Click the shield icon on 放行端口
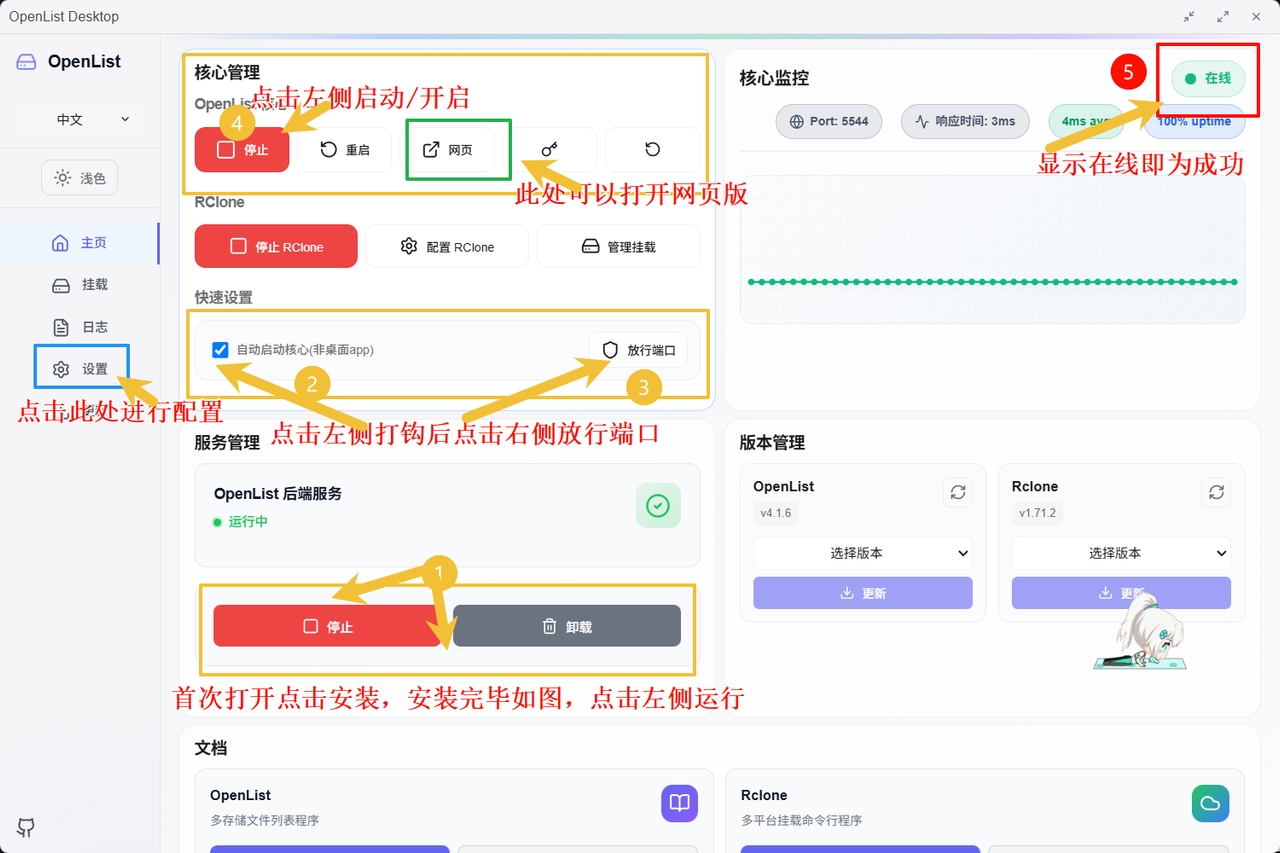1280x853 pixels. coord(611,350)
